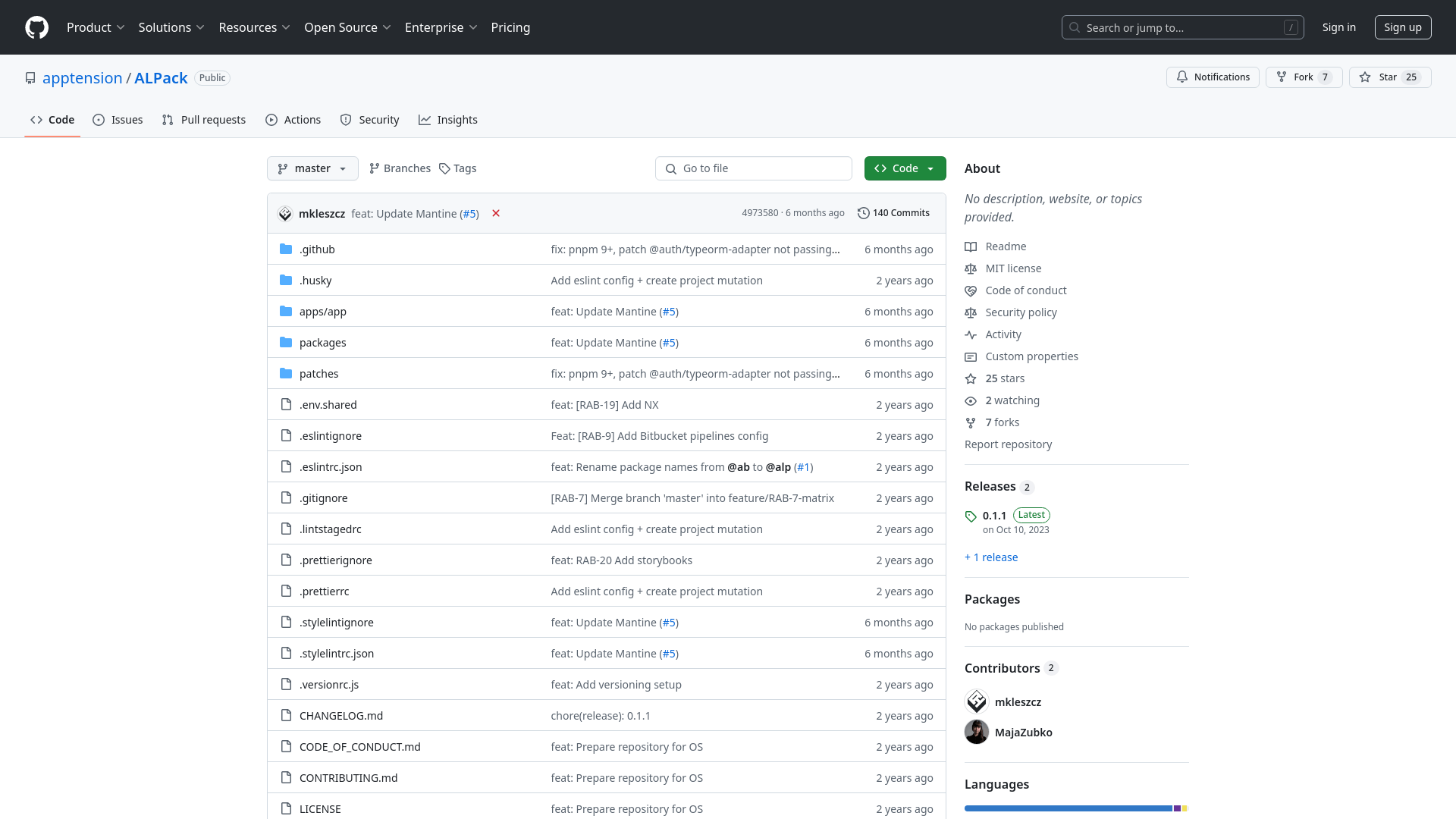The width and height of the screenshot is (1456, 819).
Task: Fork the repository
Action: pyautogui.click(x=1304, y=77)
